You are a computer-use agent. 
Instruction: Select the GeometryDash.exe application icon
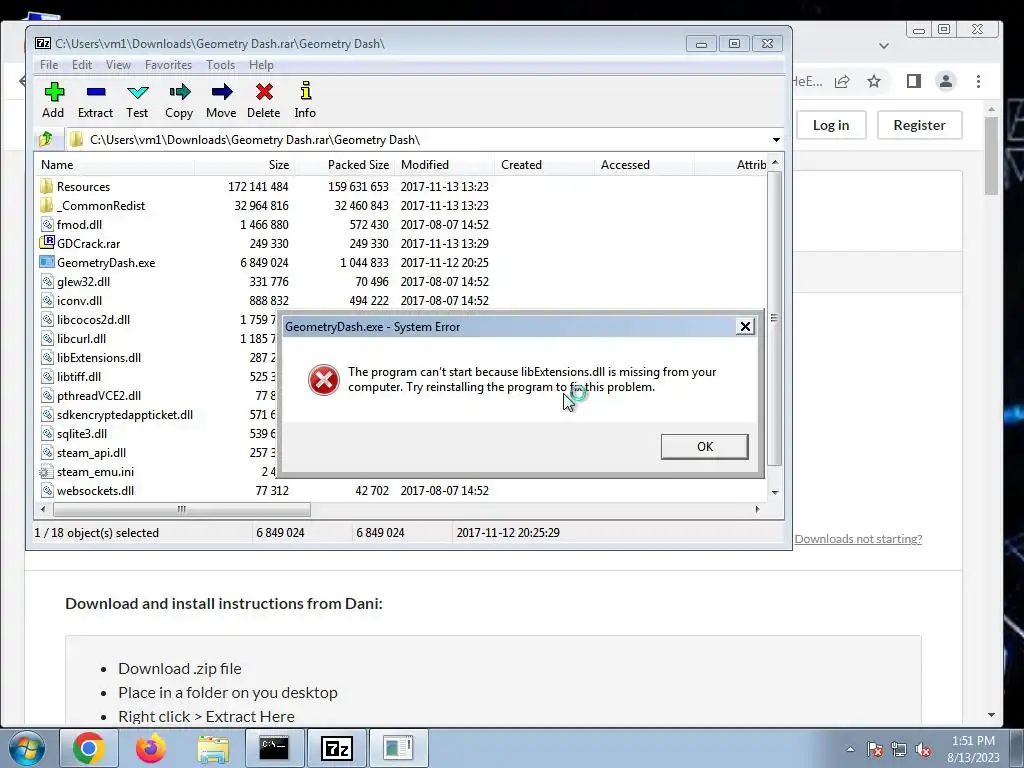point(46,262)
